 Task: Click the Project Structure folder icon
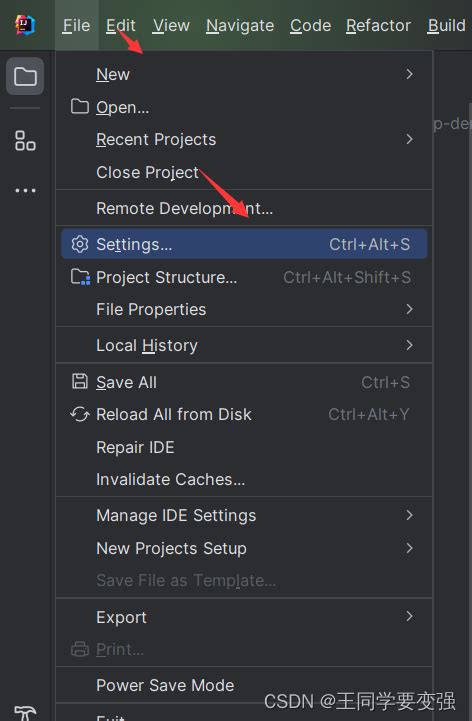pos(80,277)
